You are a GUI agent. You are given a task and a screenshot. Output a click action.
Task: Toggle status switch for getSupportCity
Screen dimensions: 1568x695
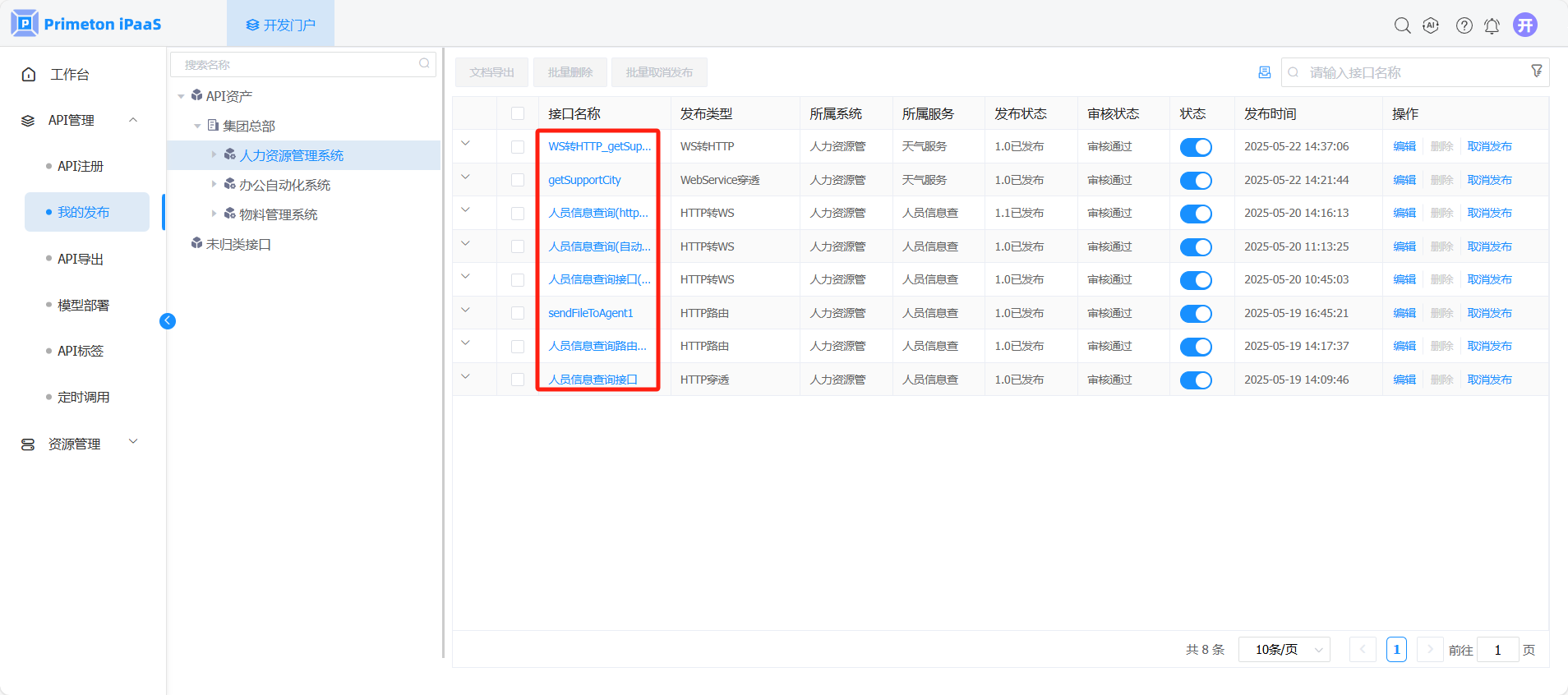tap(1196, 181)
